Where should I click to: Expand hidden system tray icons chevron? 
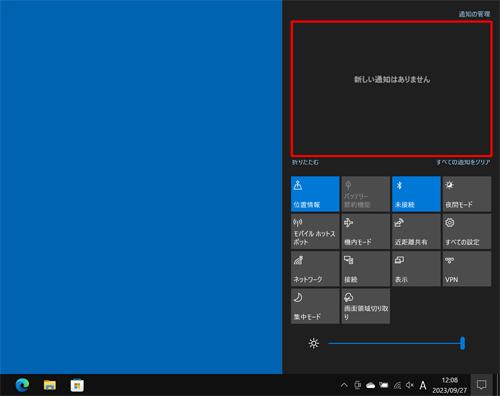click(x=344, y=385)
